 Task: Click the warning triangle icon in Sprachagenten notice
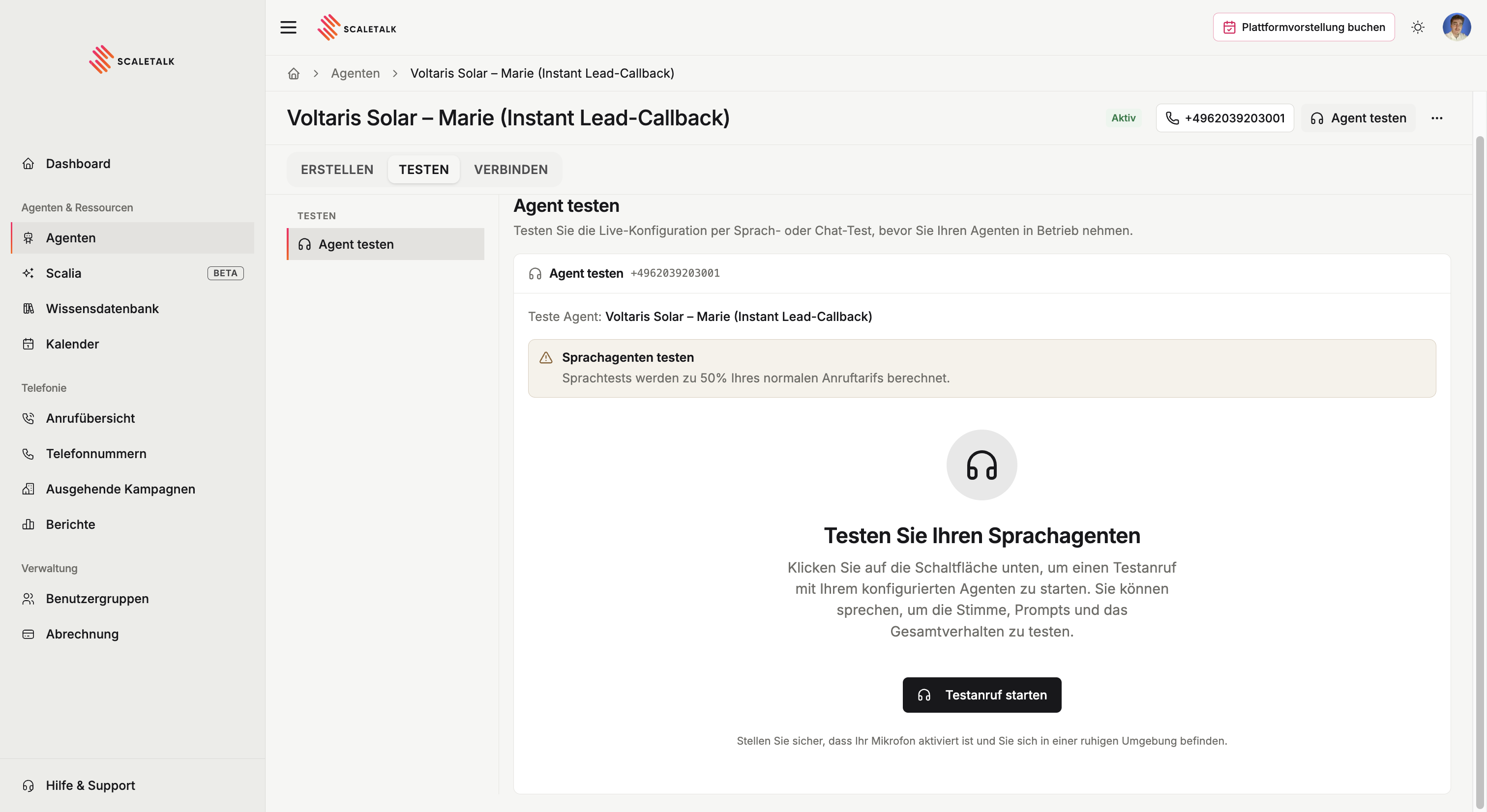point(545,358)
